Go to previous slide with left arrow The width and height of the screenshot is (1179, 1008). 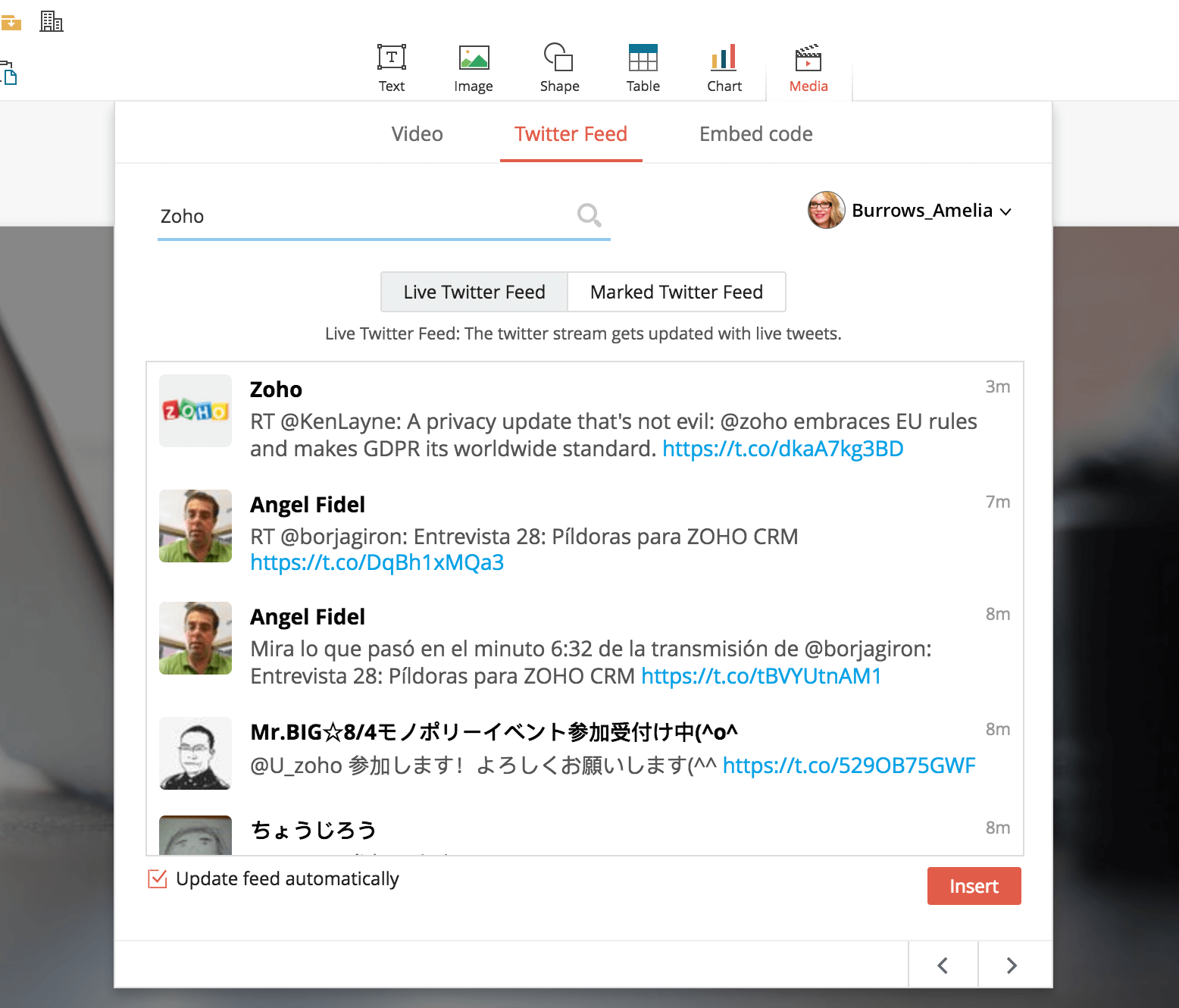click(943, 965)
